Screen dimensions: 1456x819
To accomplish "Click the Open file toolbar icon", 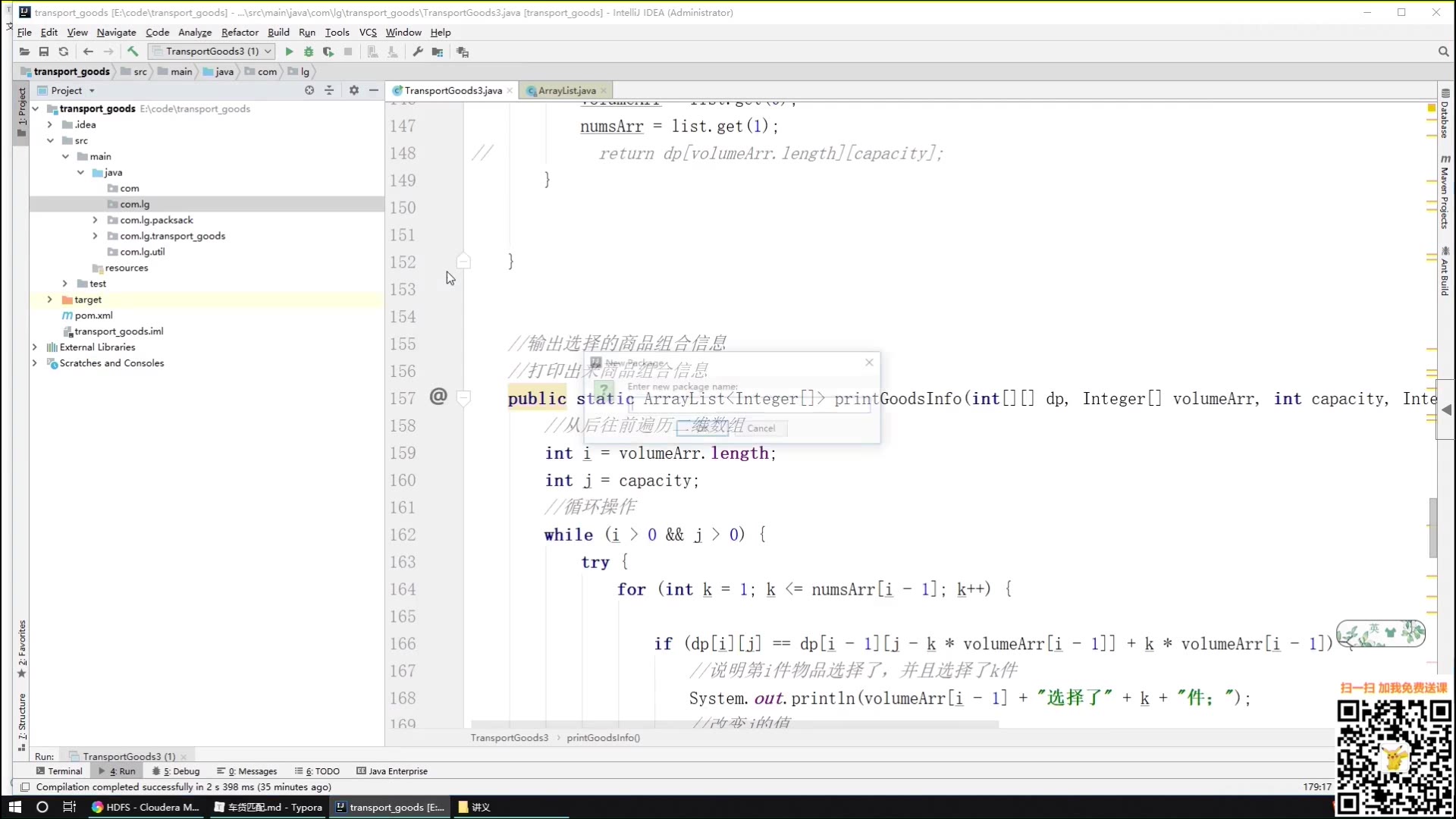I will (24, 52).
